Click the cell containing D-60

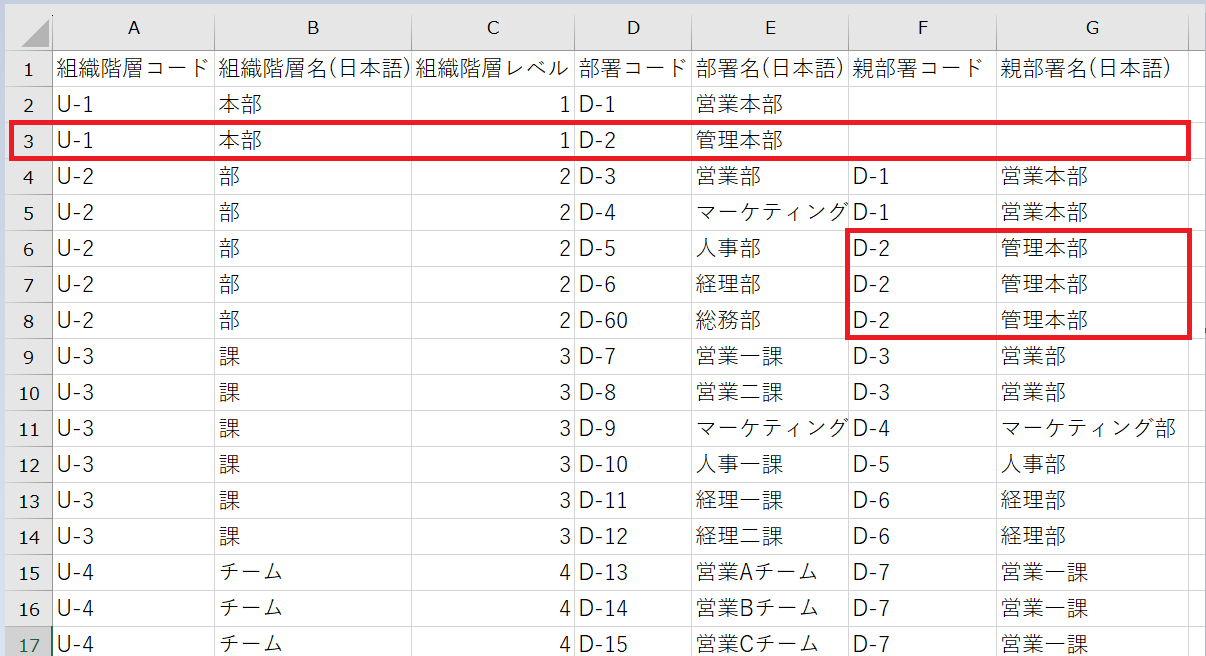pyautogui.click(x=633, y=321)
